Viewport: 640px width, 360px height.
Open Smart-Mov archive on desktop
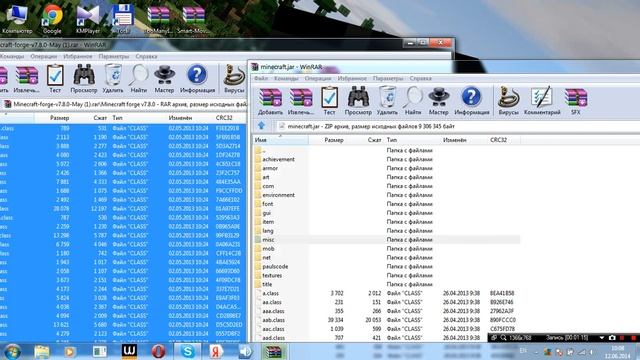click(x=193, y=19)
